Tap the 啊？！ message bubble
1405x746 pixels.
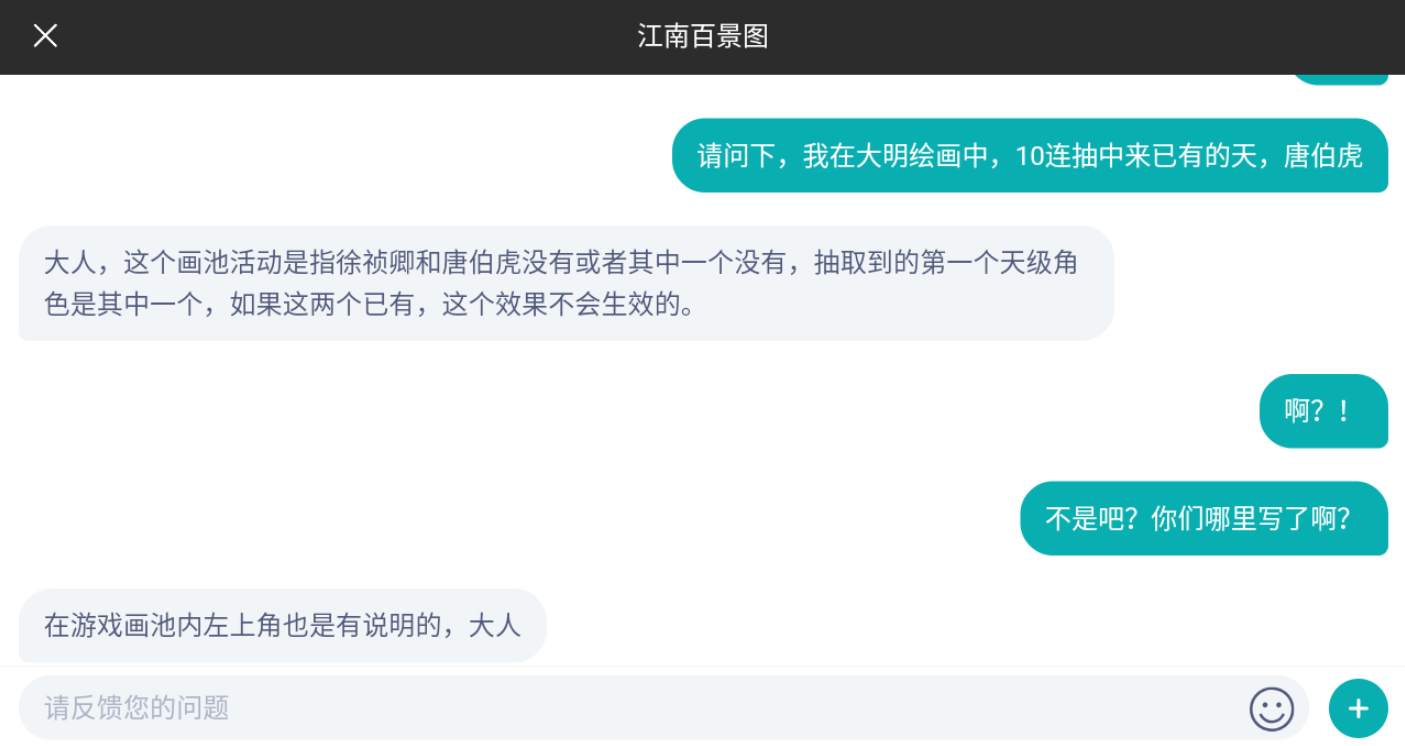pyautogui.click(x=1322, y=411)
